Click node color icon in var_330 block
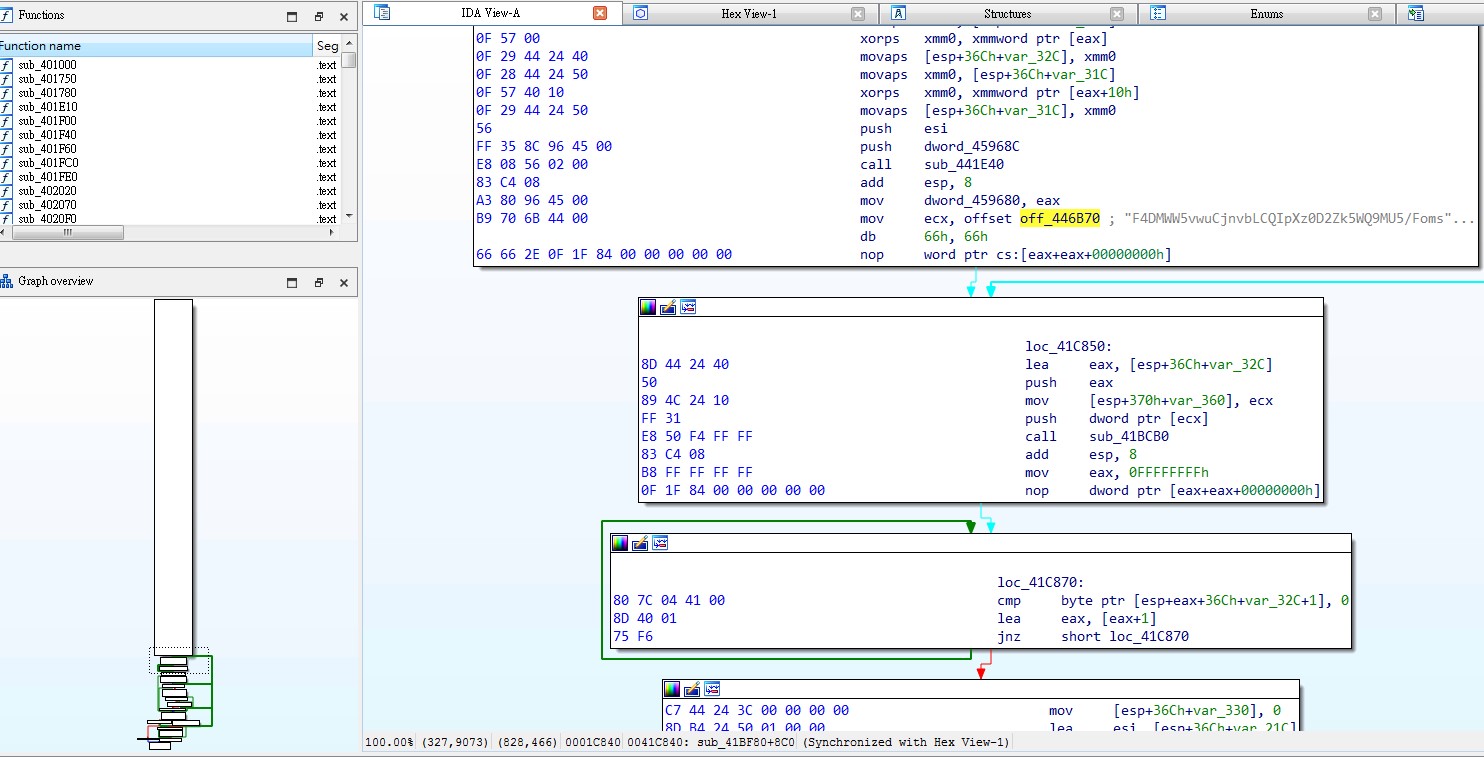Image resolution: width=1484 pixels, height=757 pixels. [672, 689]
